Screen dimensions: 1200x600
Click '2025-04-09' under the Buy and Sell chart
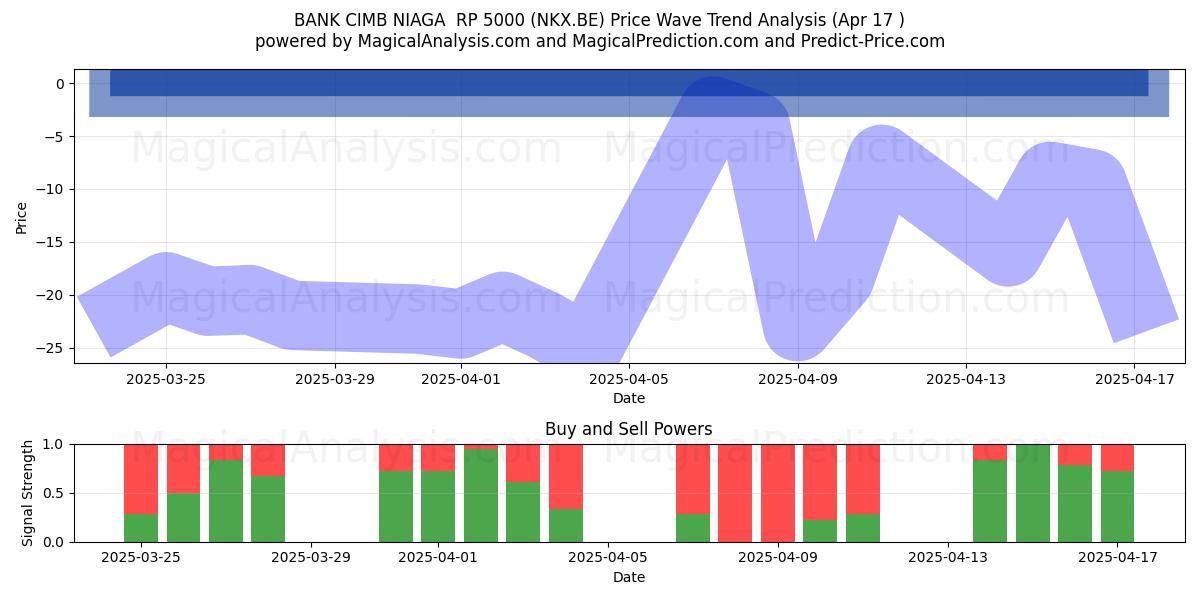point(777,558)
